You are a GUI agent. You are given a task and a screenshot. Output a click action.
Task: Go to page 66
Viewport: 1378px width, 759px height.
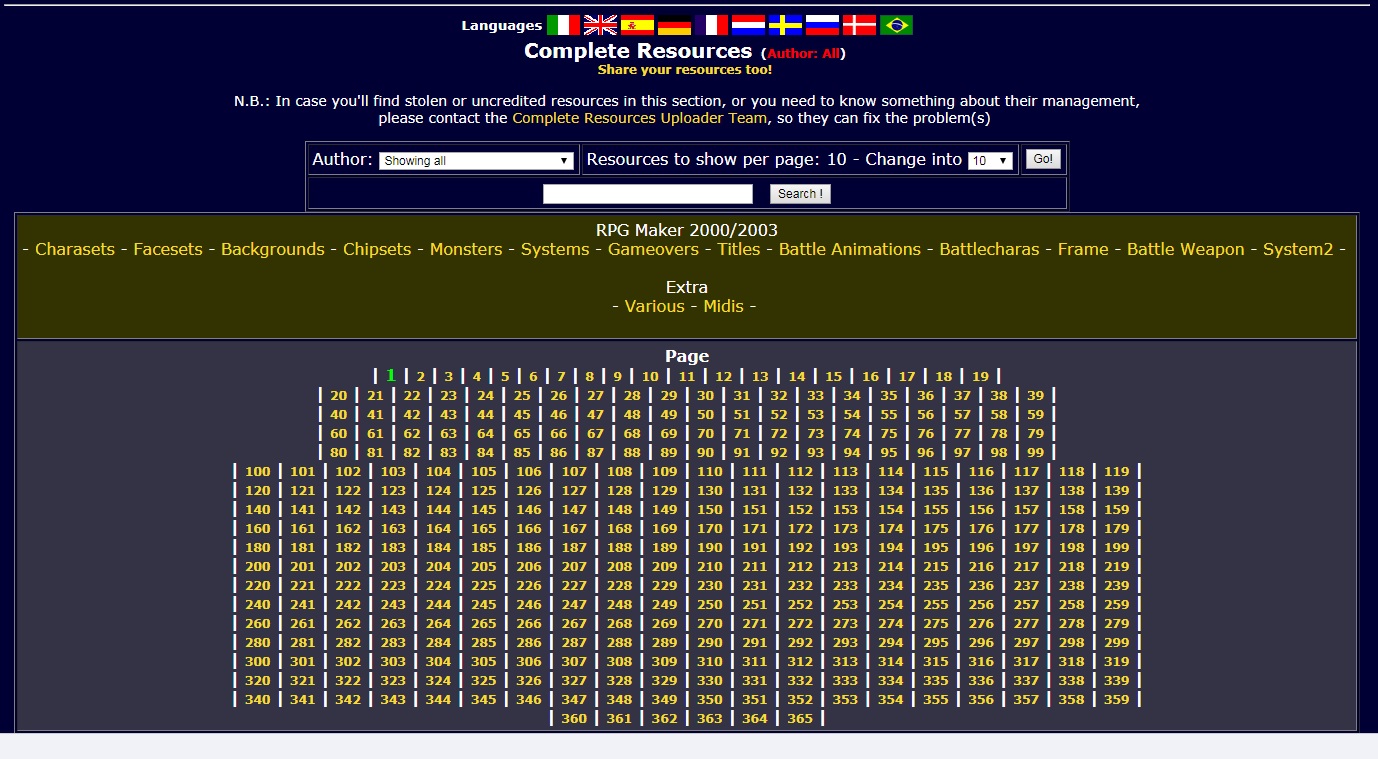(558, 434)
